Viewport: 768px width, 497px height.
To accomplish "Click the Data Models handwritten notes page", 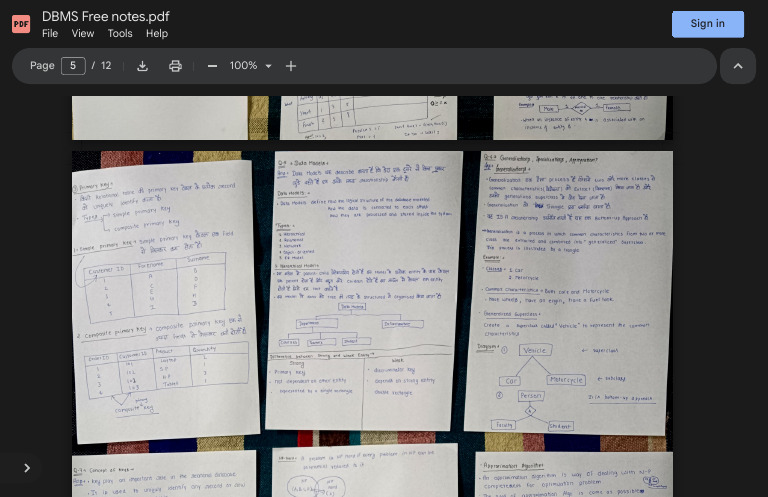I will point(364,291).
